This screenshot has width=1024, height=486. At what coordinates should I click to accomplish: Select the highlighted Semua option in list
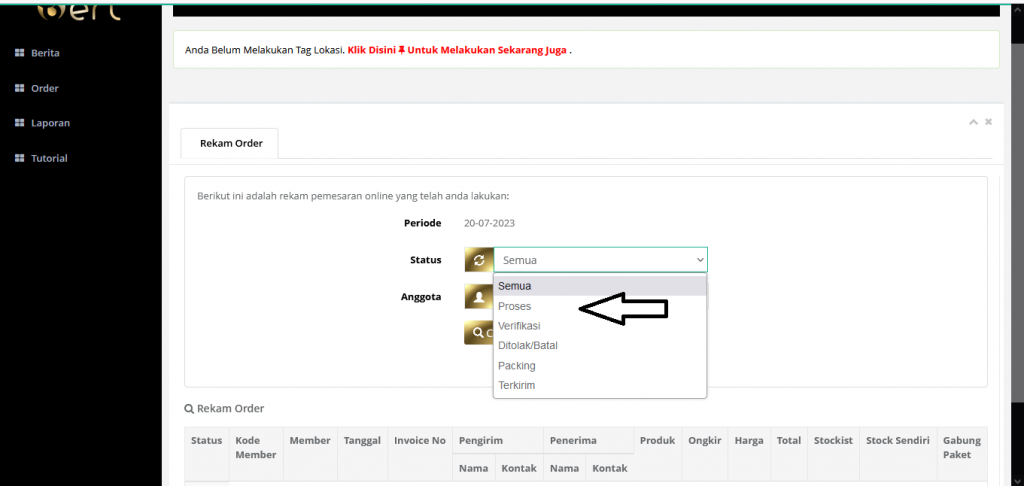click(x=515, y=286)
